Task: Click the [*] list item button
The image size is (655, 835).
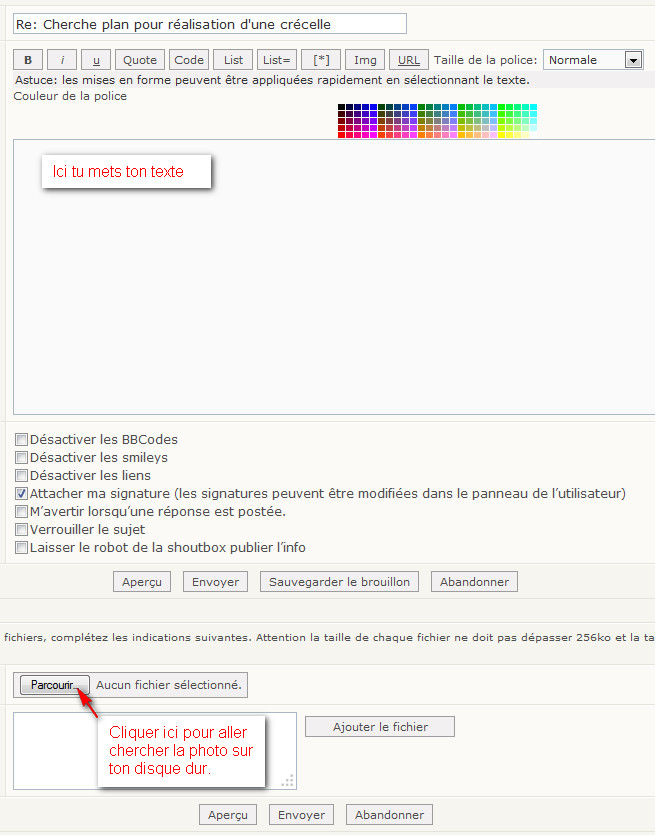Action: (321, 60)
